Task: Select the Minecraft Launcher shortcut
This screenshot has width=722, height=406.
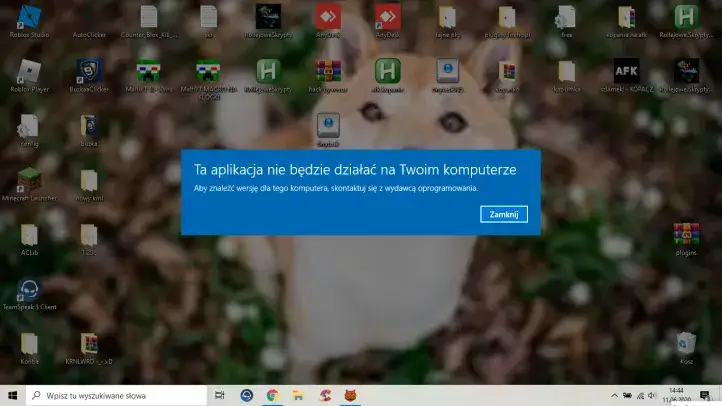Action: point(29,185)
